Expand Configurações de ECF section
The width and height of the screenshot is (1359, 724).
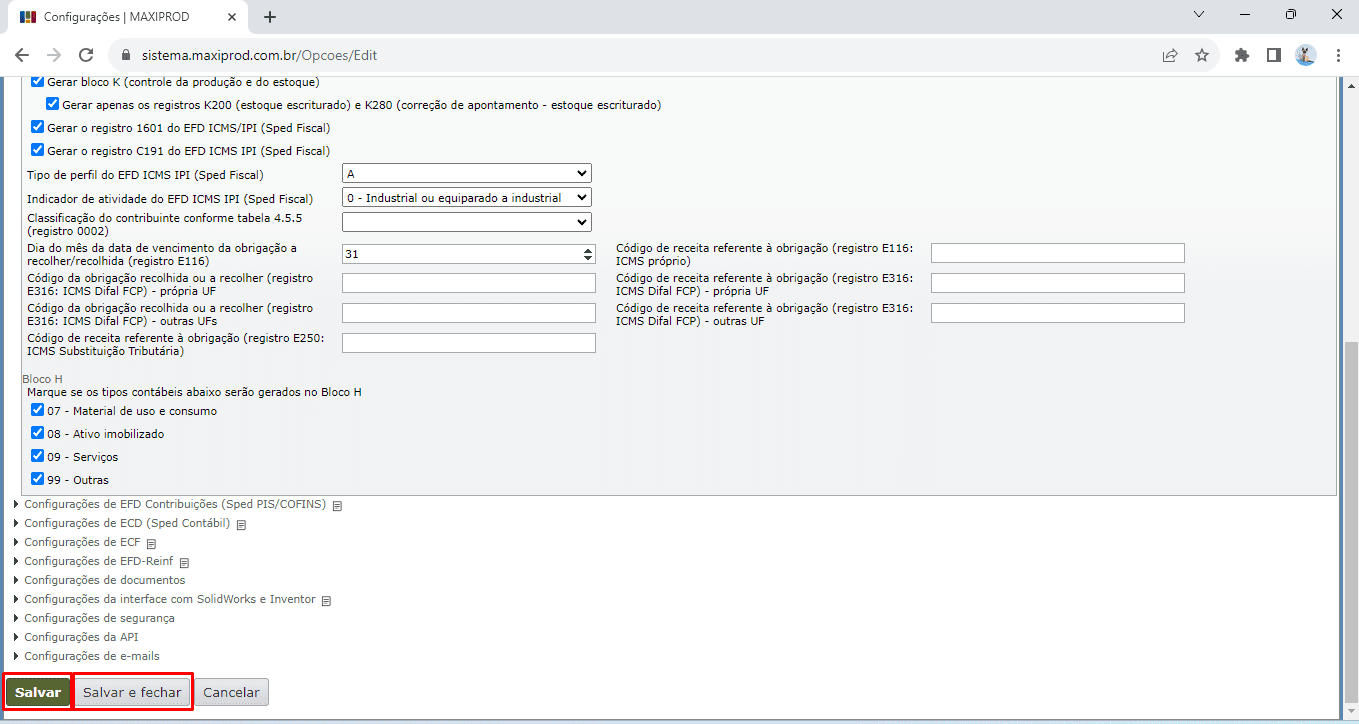[x=82, y=542]
